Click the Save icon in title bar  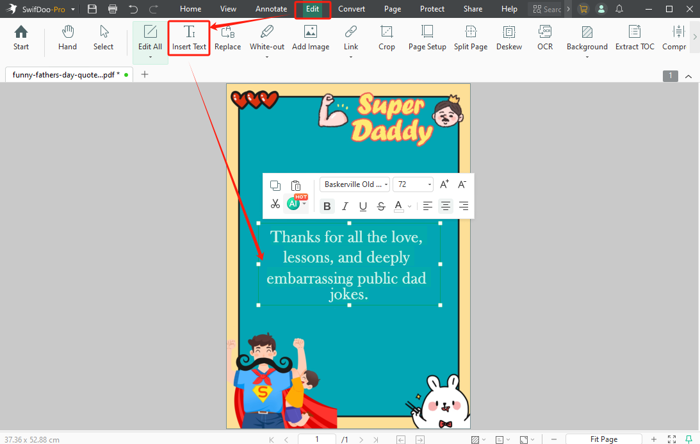92,9
